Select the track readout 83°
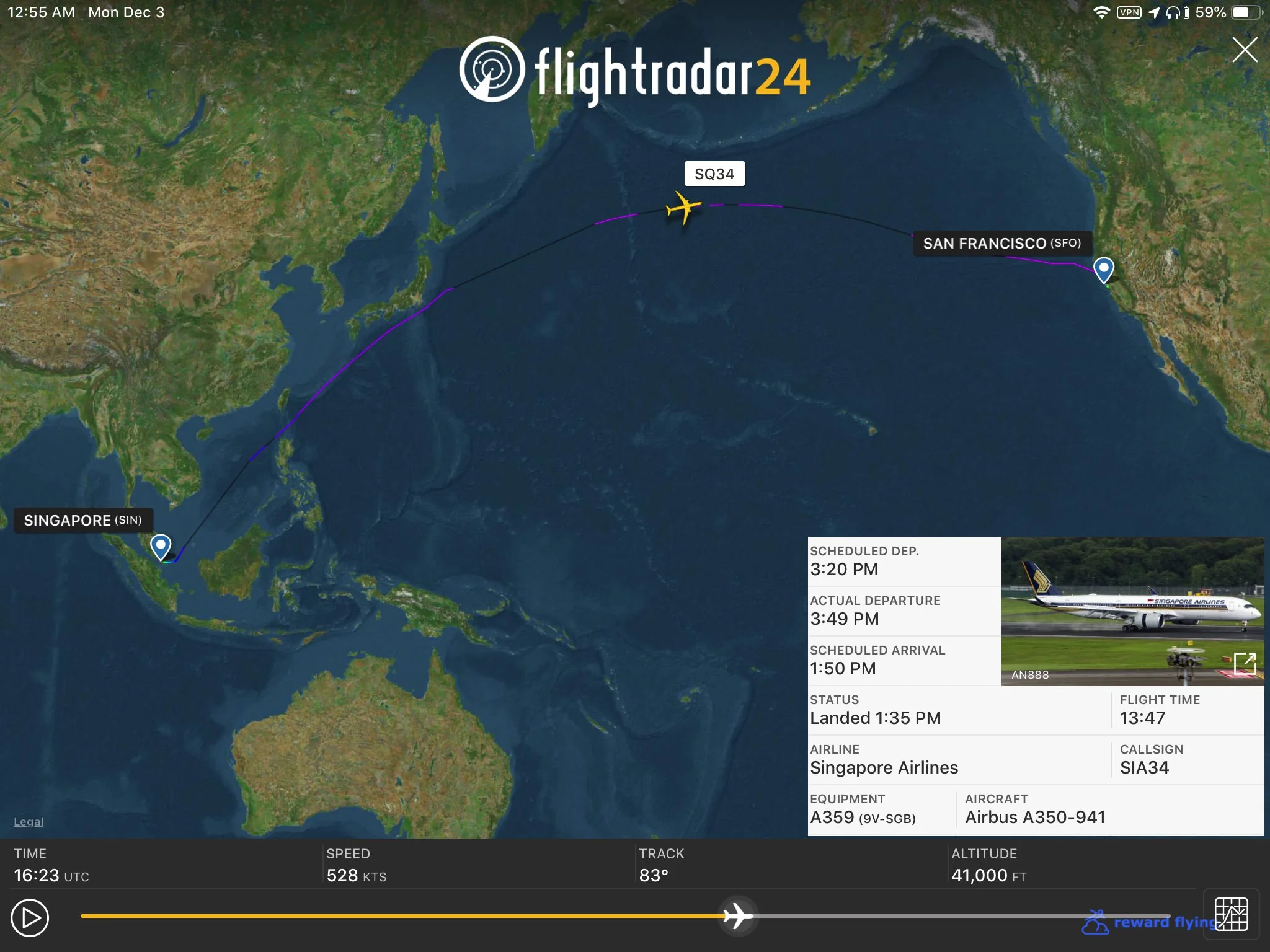Image resolution: width=1270 pixels, height=952 pixels. [x=654, y=875]
